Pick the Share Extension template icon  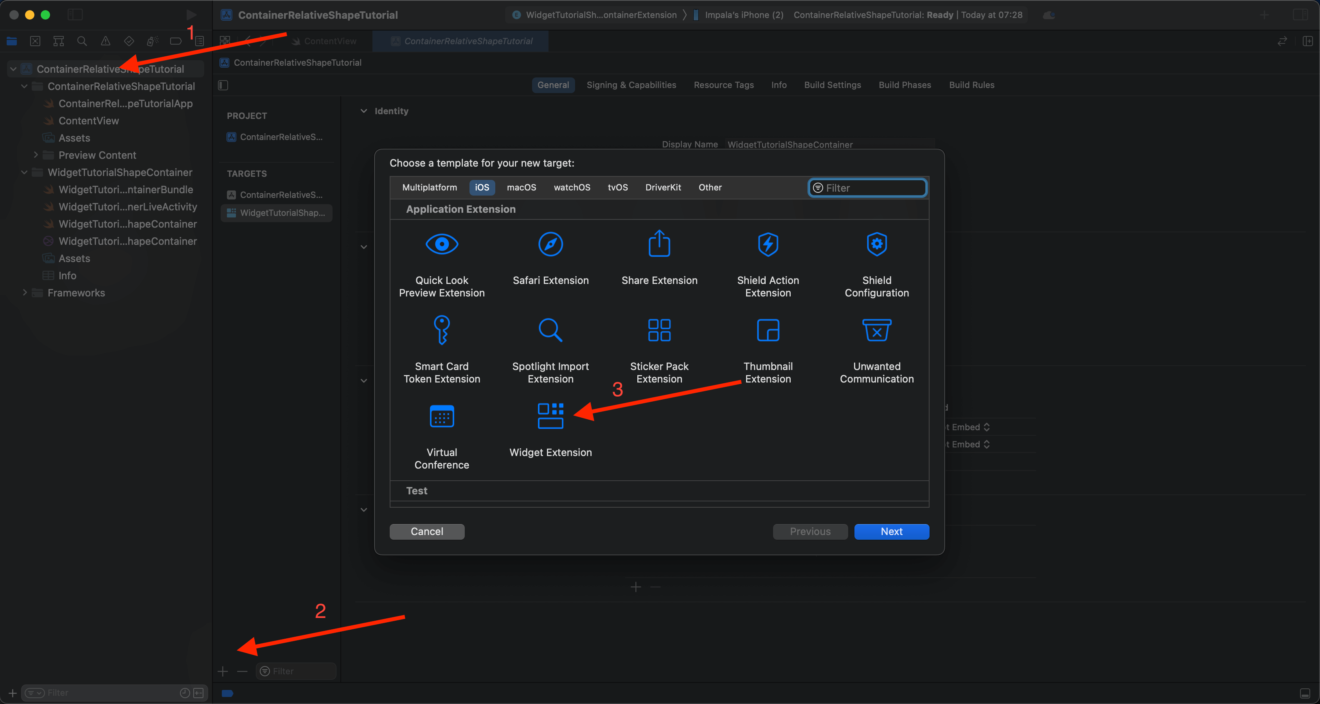tap(659, 245)
